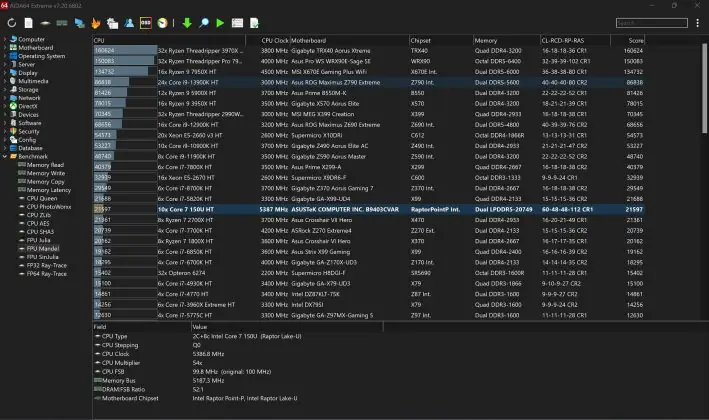Click the gear-and-window preferences toolbar icon
This screenshot has height=420, width=709.
[112, 23]
